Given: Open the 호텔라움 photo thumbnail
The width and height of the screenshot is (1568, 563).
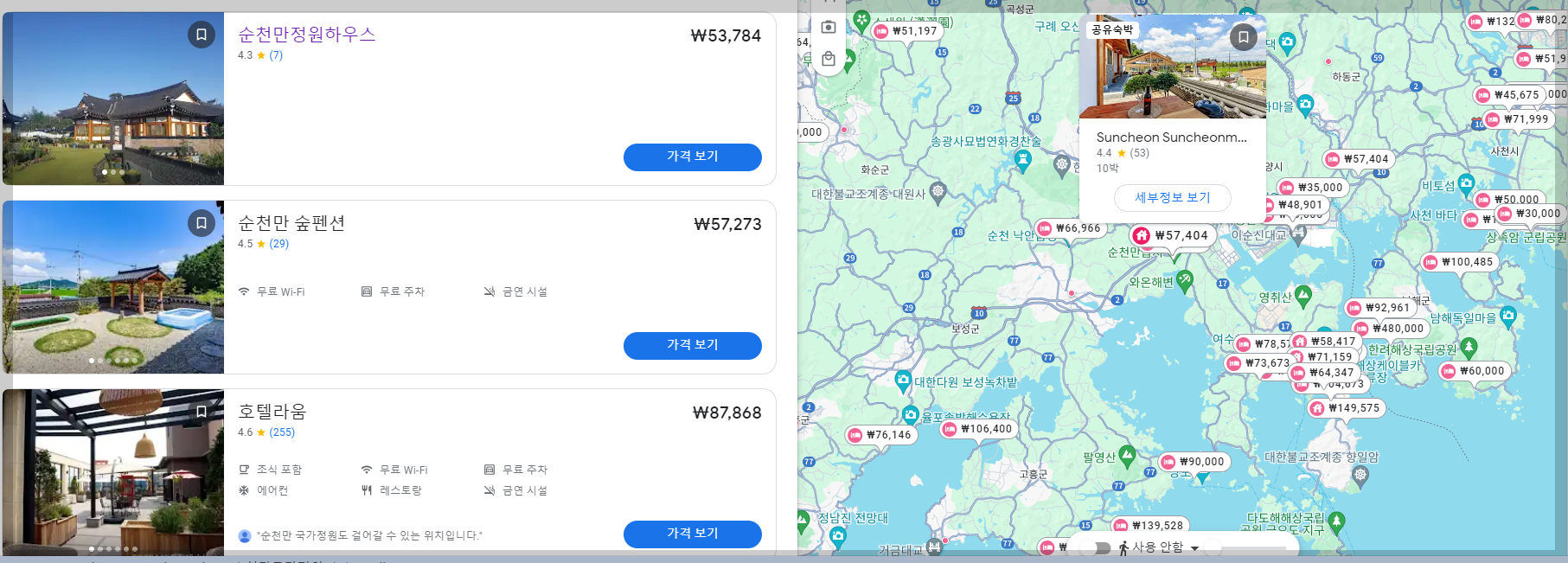Looking at the screenshot, I should tap(113, 471).
